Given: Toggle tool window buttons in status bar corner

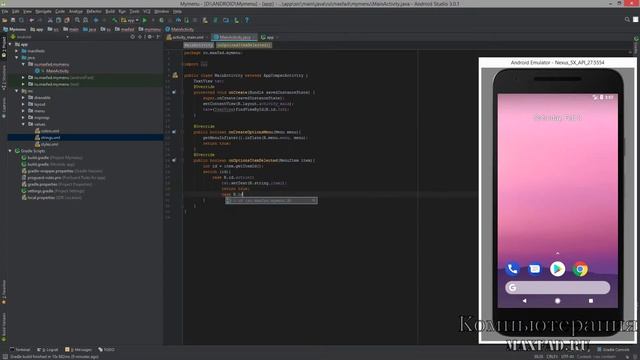Looking at the screenshot, I should coord(5,357).
